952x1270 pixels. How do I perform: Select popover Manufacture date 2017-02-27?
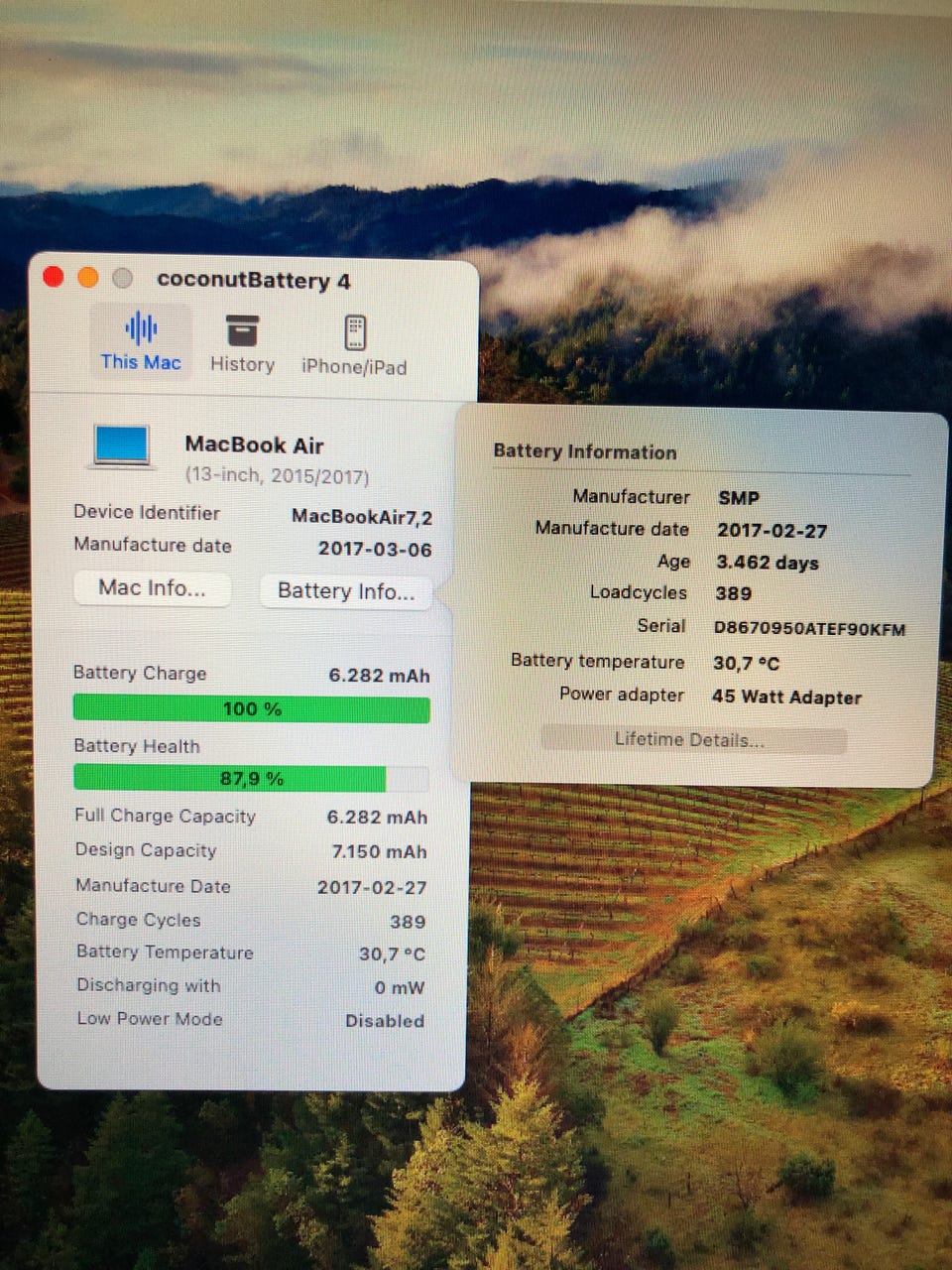pyautogui.click(x=773, y=531)
